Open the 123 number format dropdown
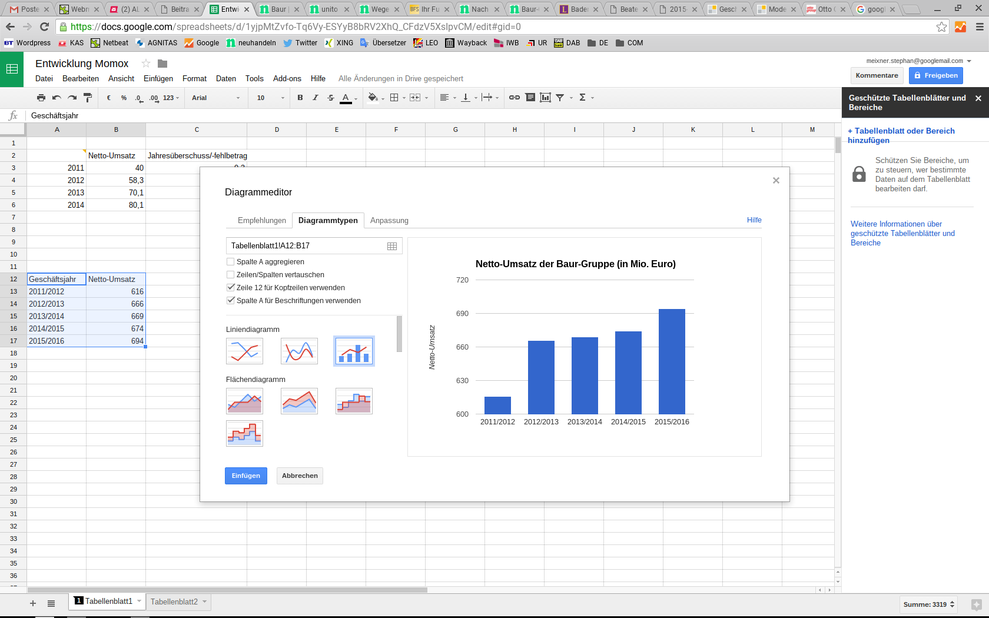Image resolution: width=989 pixels, height=618 pixels. pyautogui.click(x=171, y=98)
